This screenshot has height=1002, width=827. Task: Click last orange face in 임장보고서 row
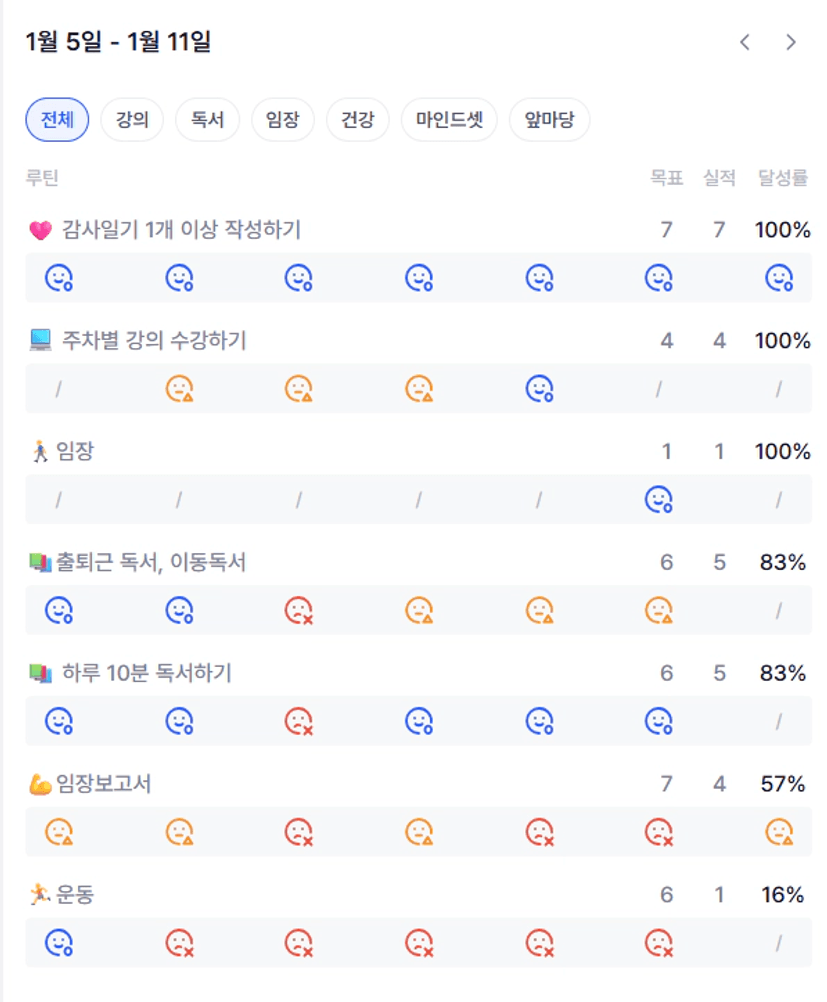pyautogui.click(x=779, y=832)
